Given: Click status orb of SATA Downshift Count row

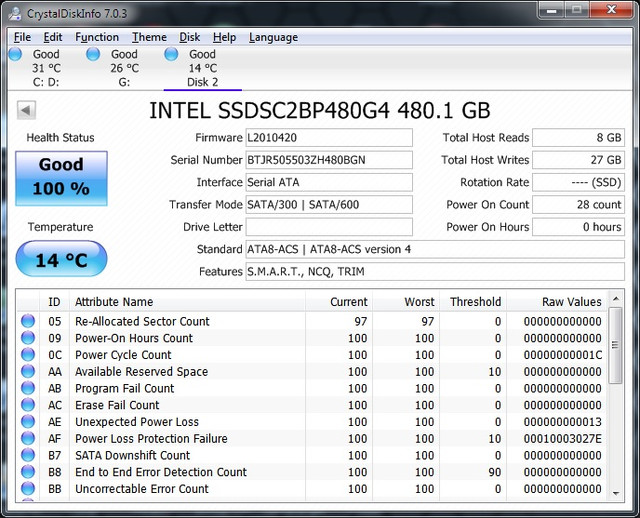Looking at the screenshot, I should pyautogui.click(x=28, y=455).
